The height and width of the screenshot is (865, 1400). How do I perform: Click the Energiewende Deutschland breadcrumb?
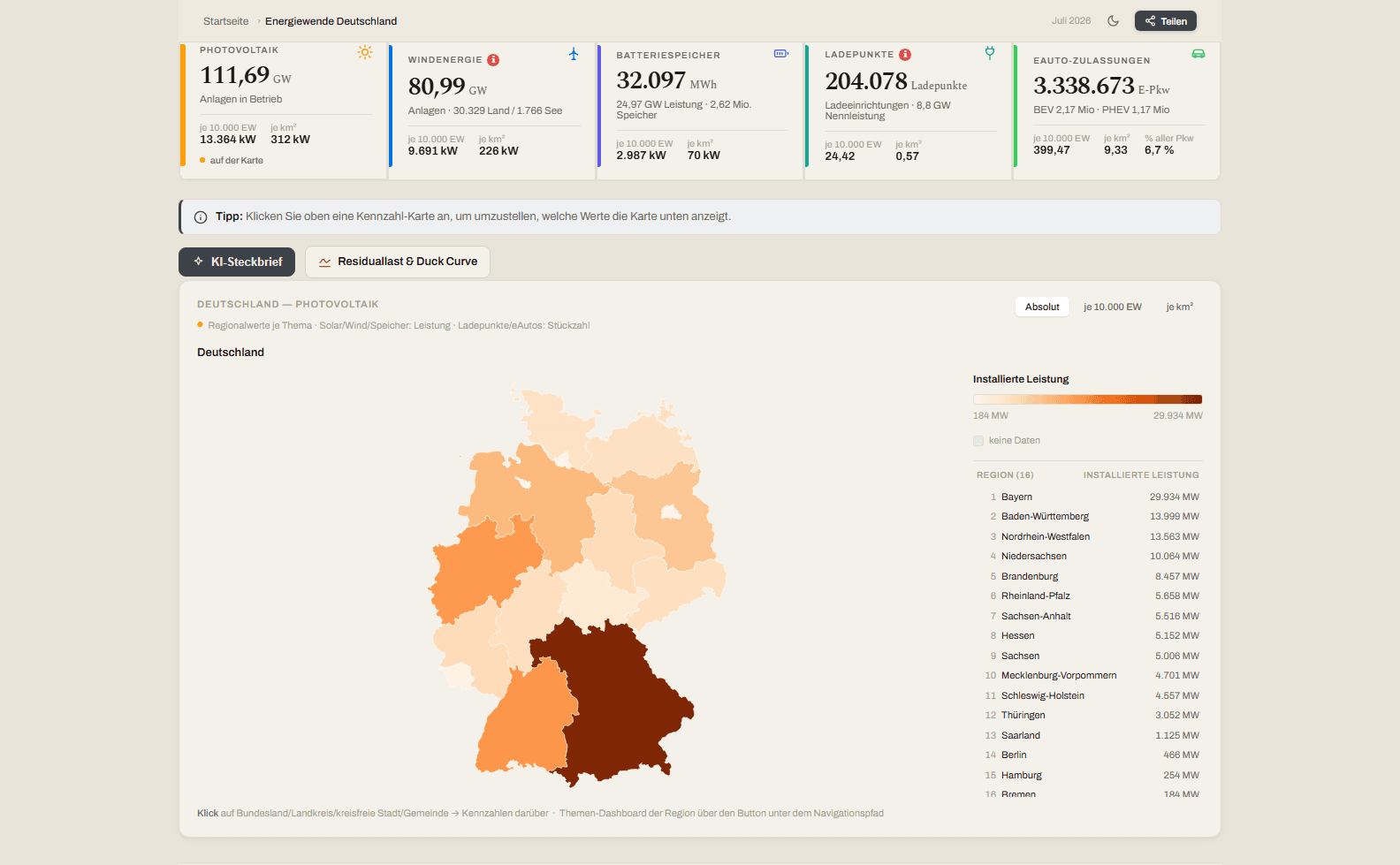331,21
